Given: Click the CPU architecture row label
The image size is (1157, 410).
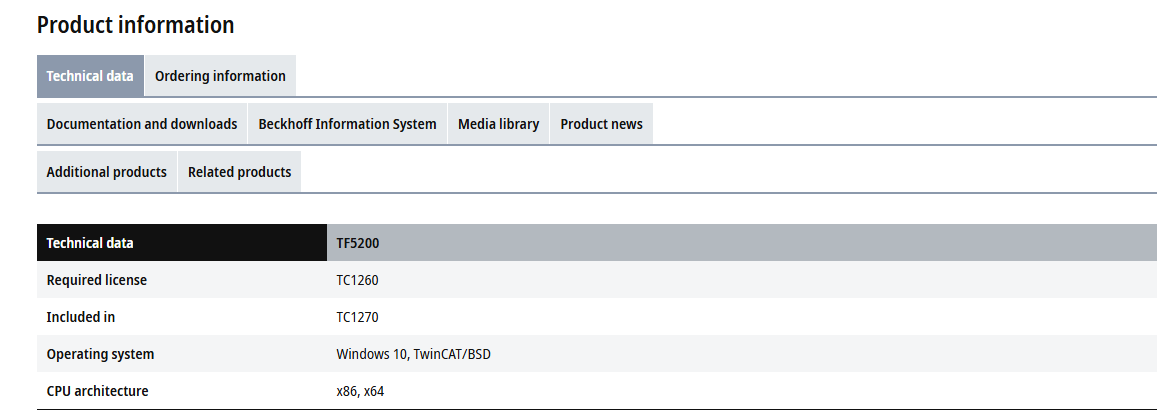Looking at the screenshot, I should [x=97, y=391].
